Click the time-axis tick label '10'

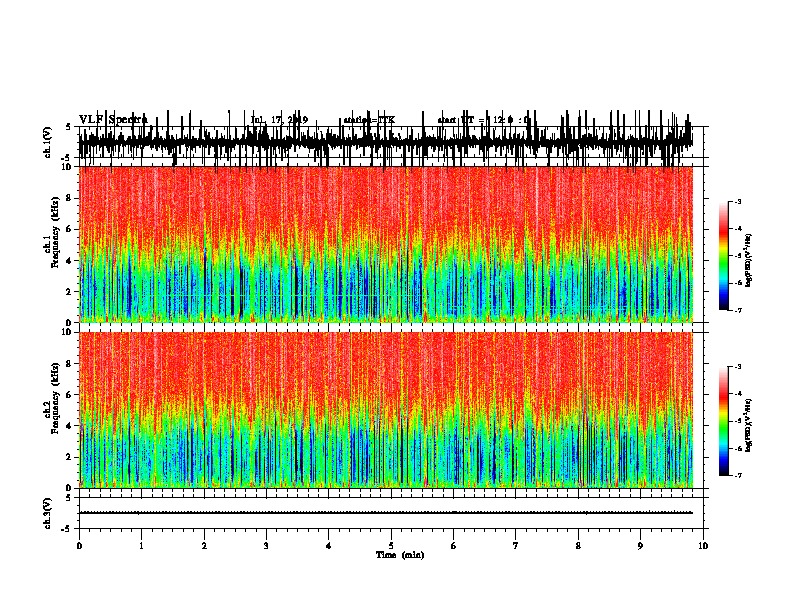coord(703,546)
